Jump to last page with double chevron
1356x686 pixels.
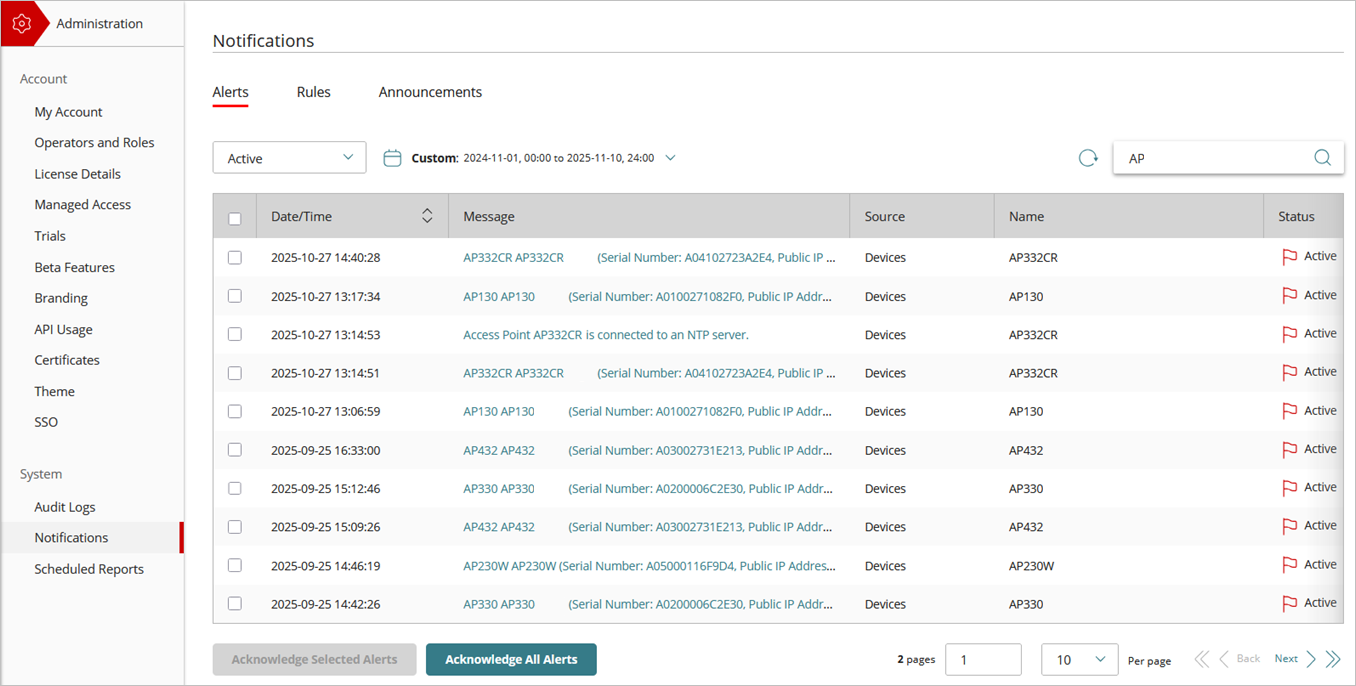click(1333, 658)
